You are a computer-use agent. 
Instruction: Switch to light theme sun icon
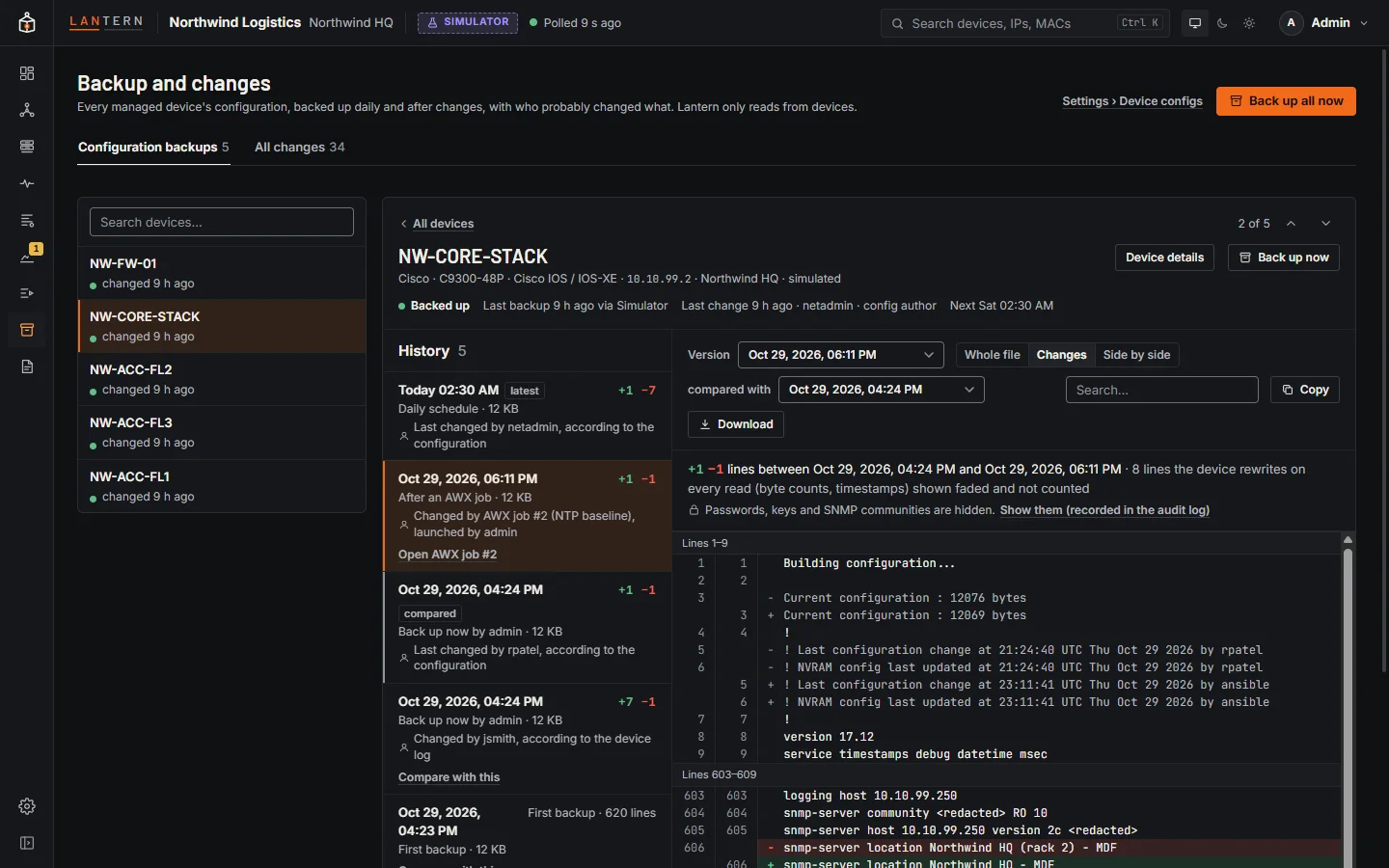pos(1249,23)
